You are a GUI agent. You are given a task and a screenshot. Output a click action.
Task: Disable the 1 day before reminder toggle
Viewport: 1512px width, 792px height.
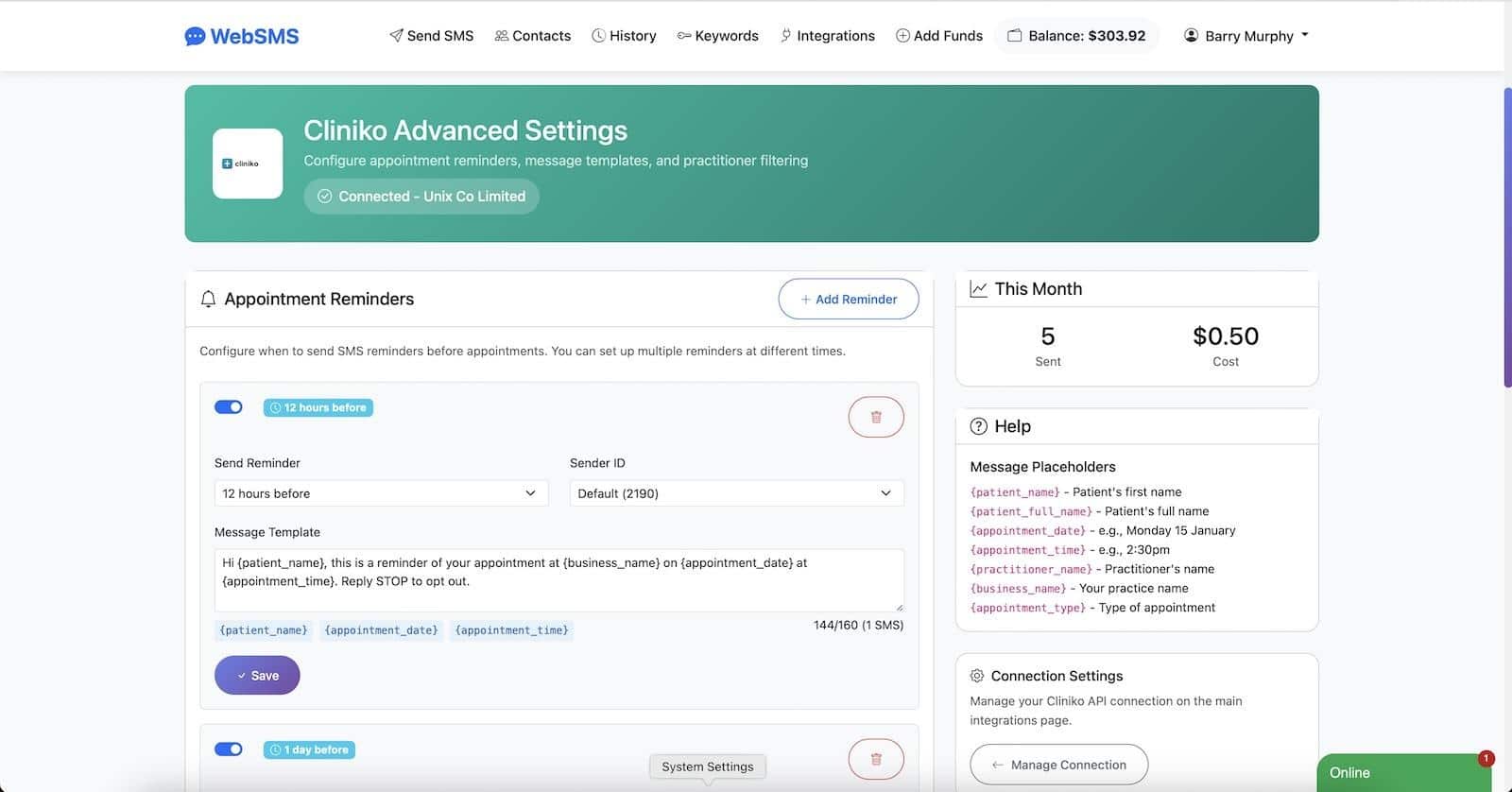tap(229, 749)
